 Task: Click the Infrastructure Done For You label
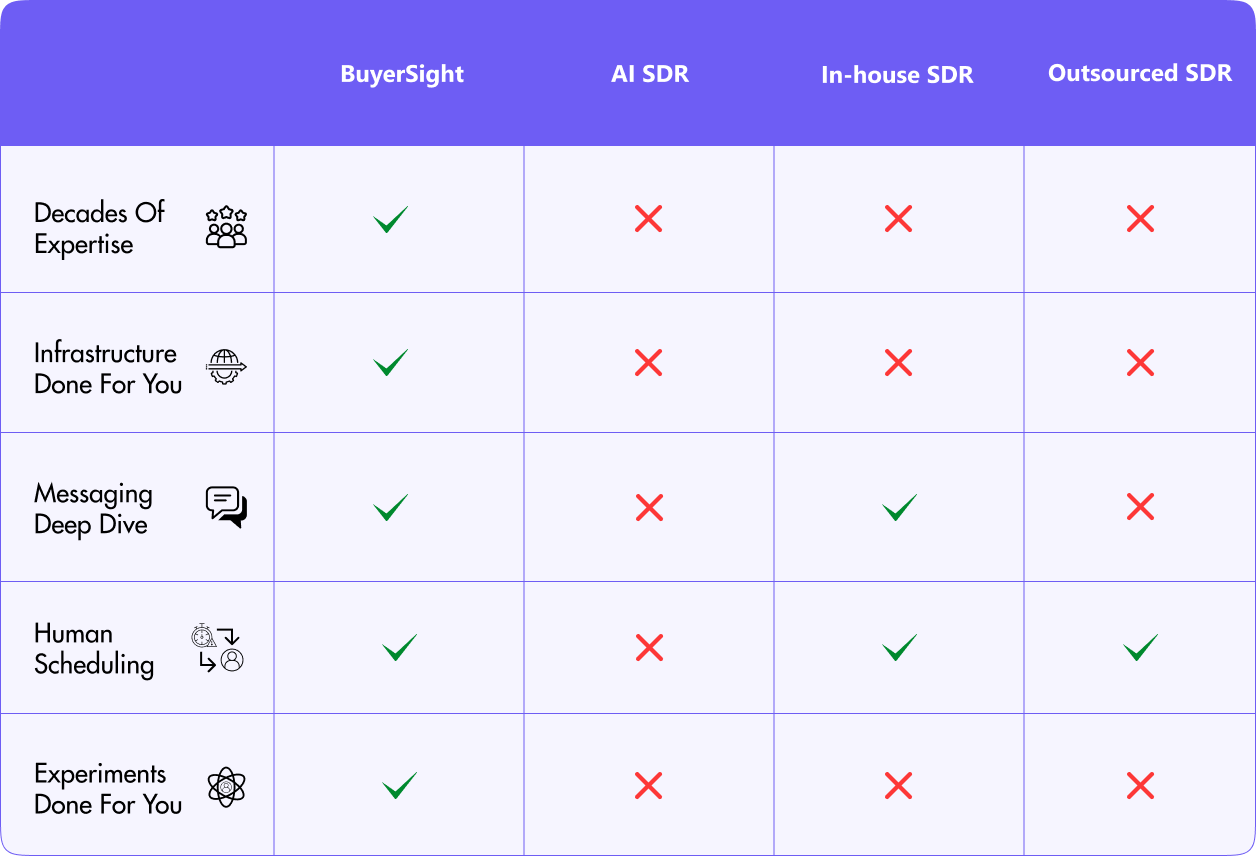point(108,368)
